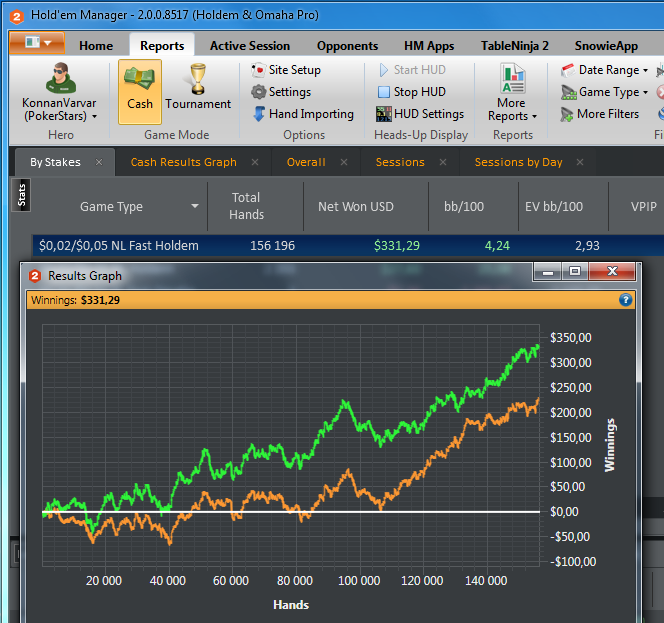Sort by Total Hands column header

pos(246,206)
